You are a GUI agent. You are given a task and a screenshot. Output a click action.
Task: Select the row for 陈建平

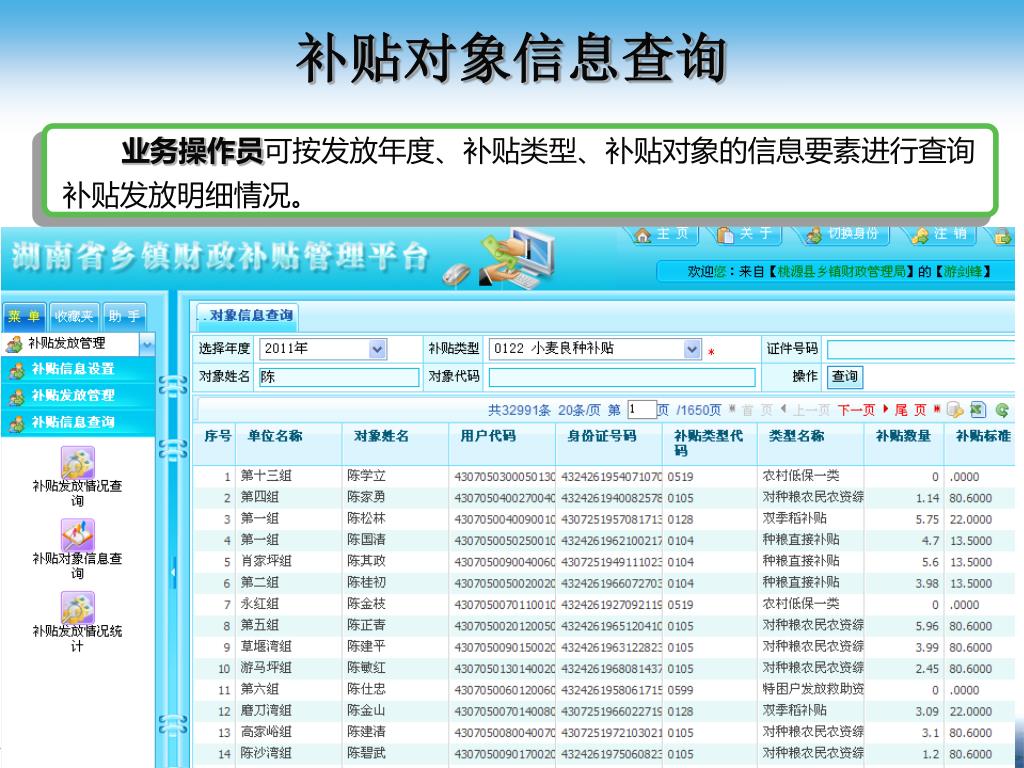[x=604, y=647]
